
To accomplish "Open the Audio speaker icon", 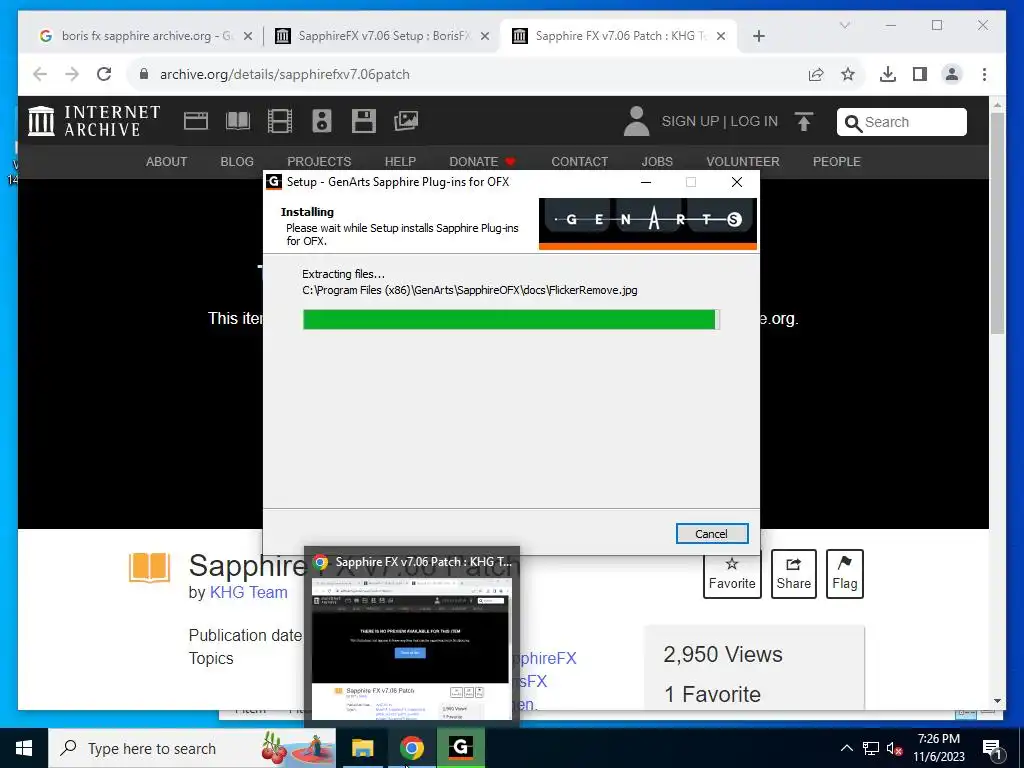I will (x=321, y=121).
